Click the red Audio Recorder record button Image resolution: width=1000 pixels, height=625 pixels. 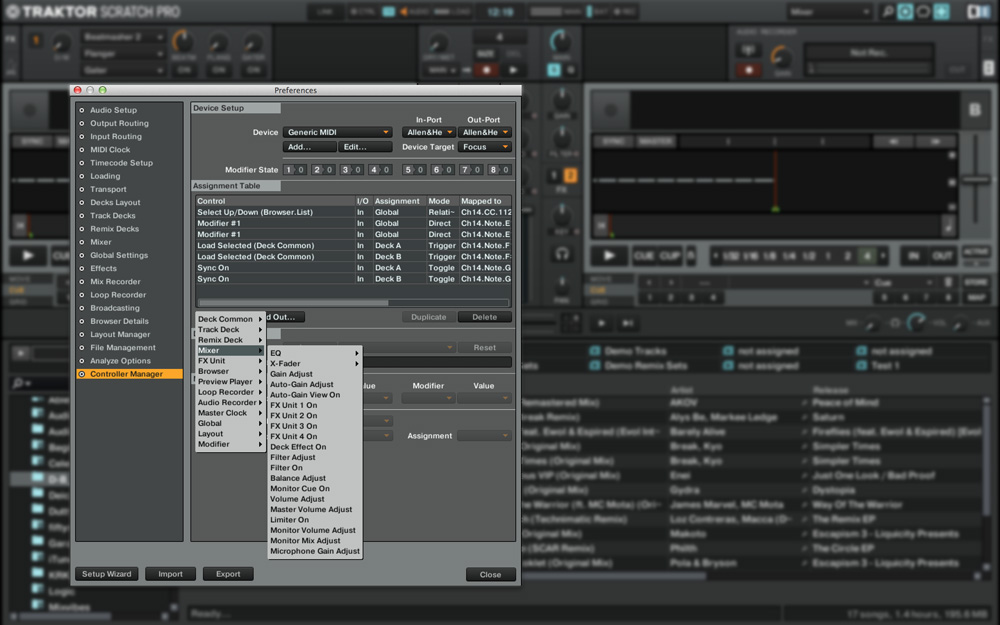coord(747,70)
